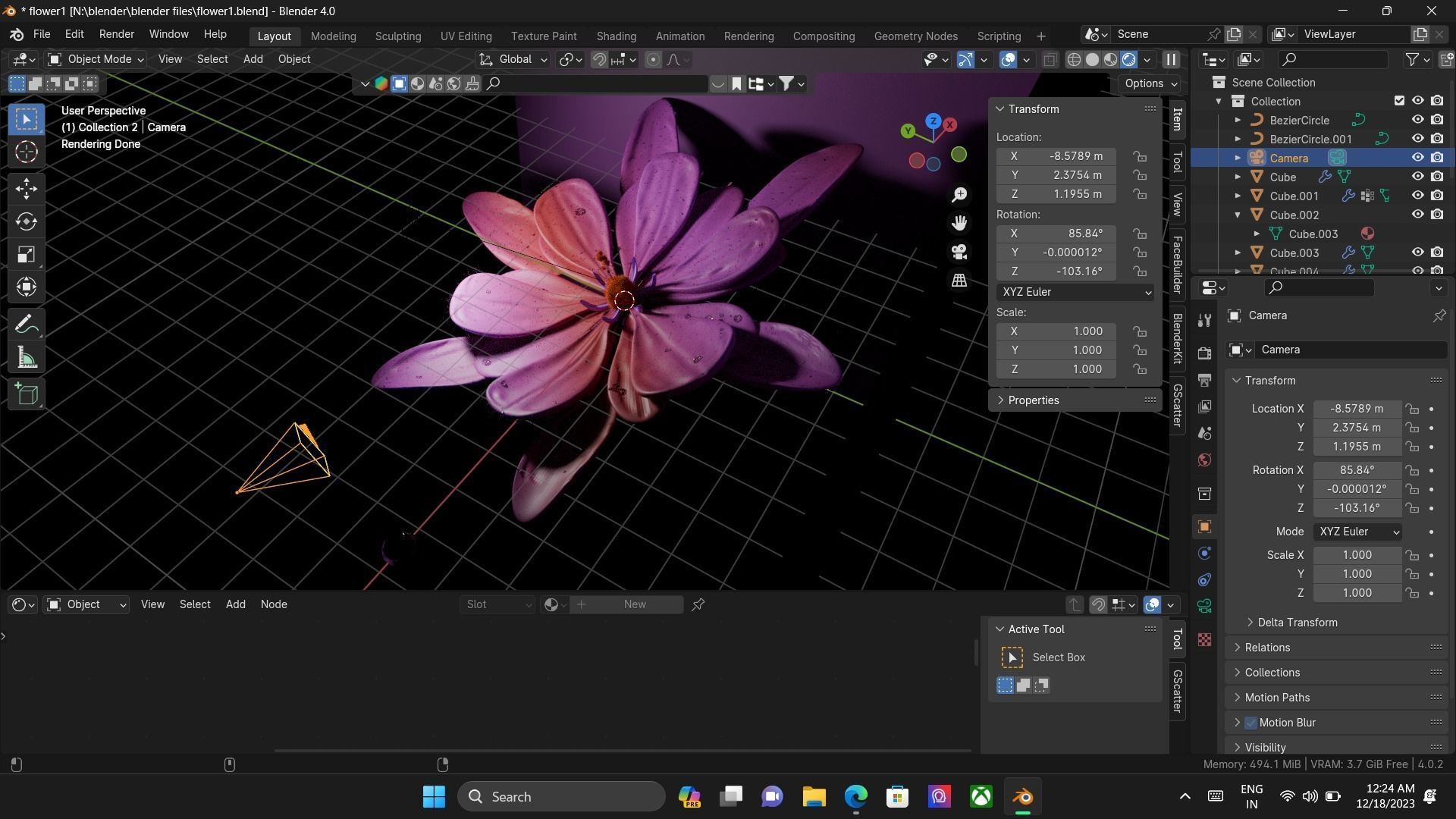Select the Annotate pencil tool
The image size is (1456, 819).
point(27,325)
